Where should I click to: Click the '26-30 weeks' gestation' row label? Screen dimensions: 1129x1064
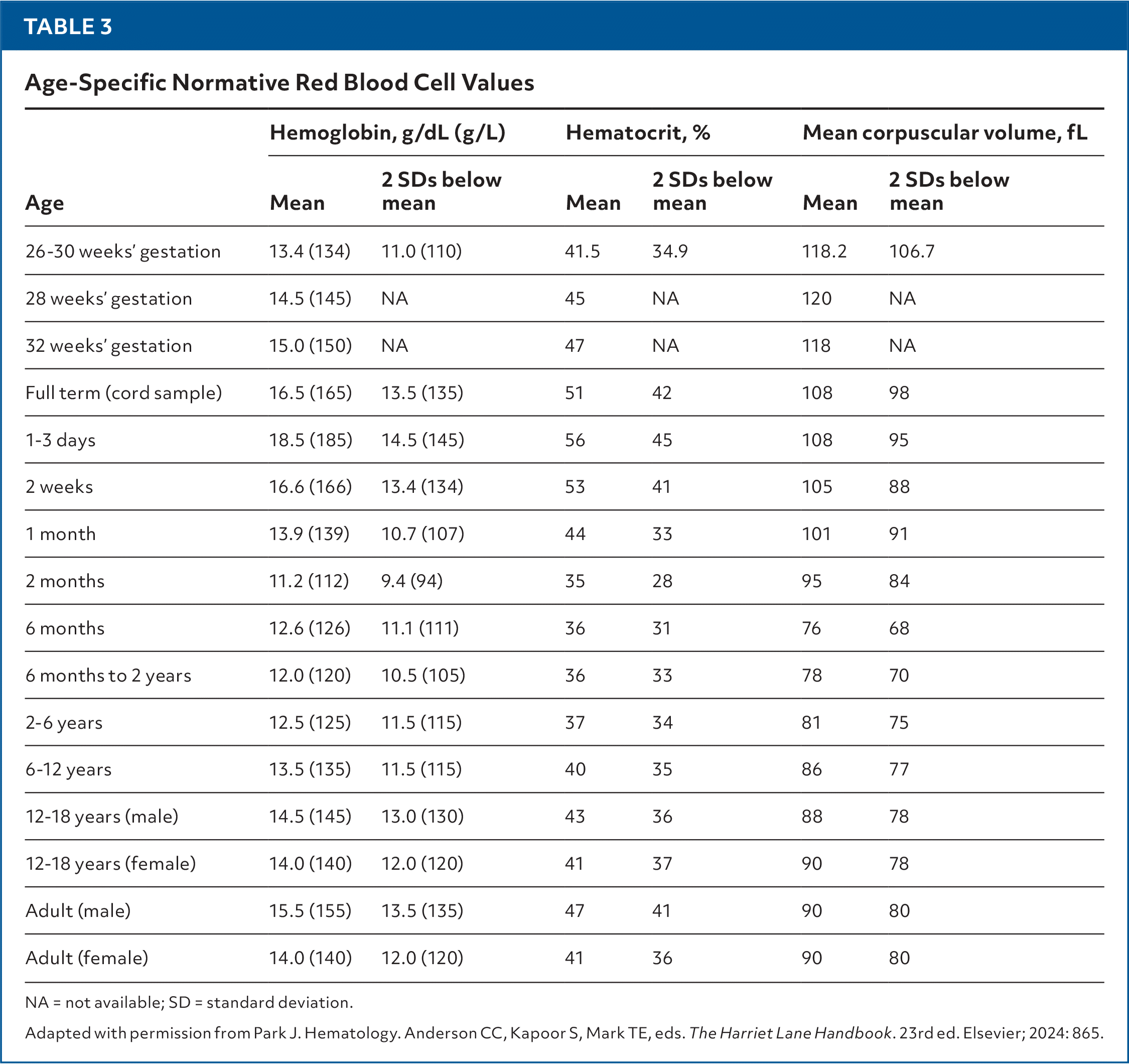point(122,251)
